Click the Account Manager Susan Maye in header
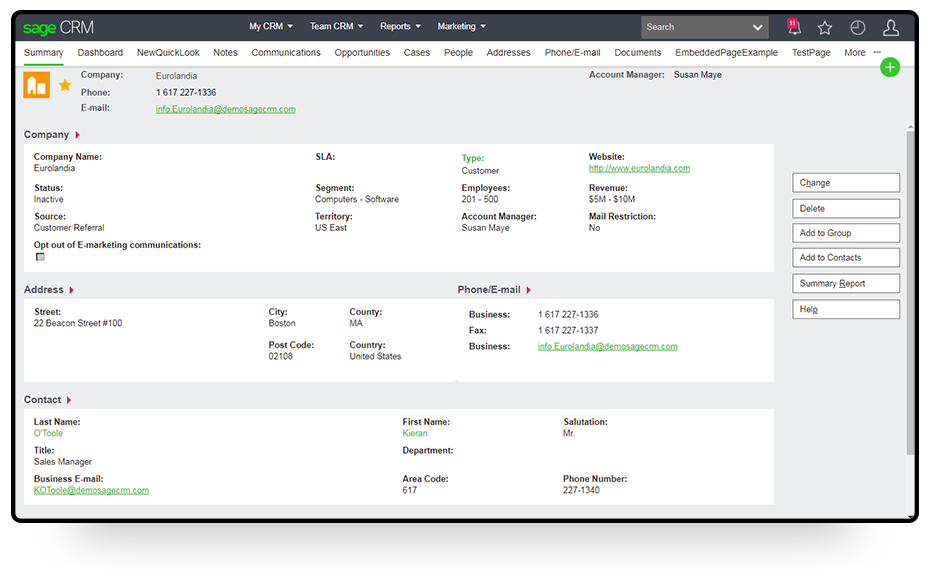 point(698,75)
